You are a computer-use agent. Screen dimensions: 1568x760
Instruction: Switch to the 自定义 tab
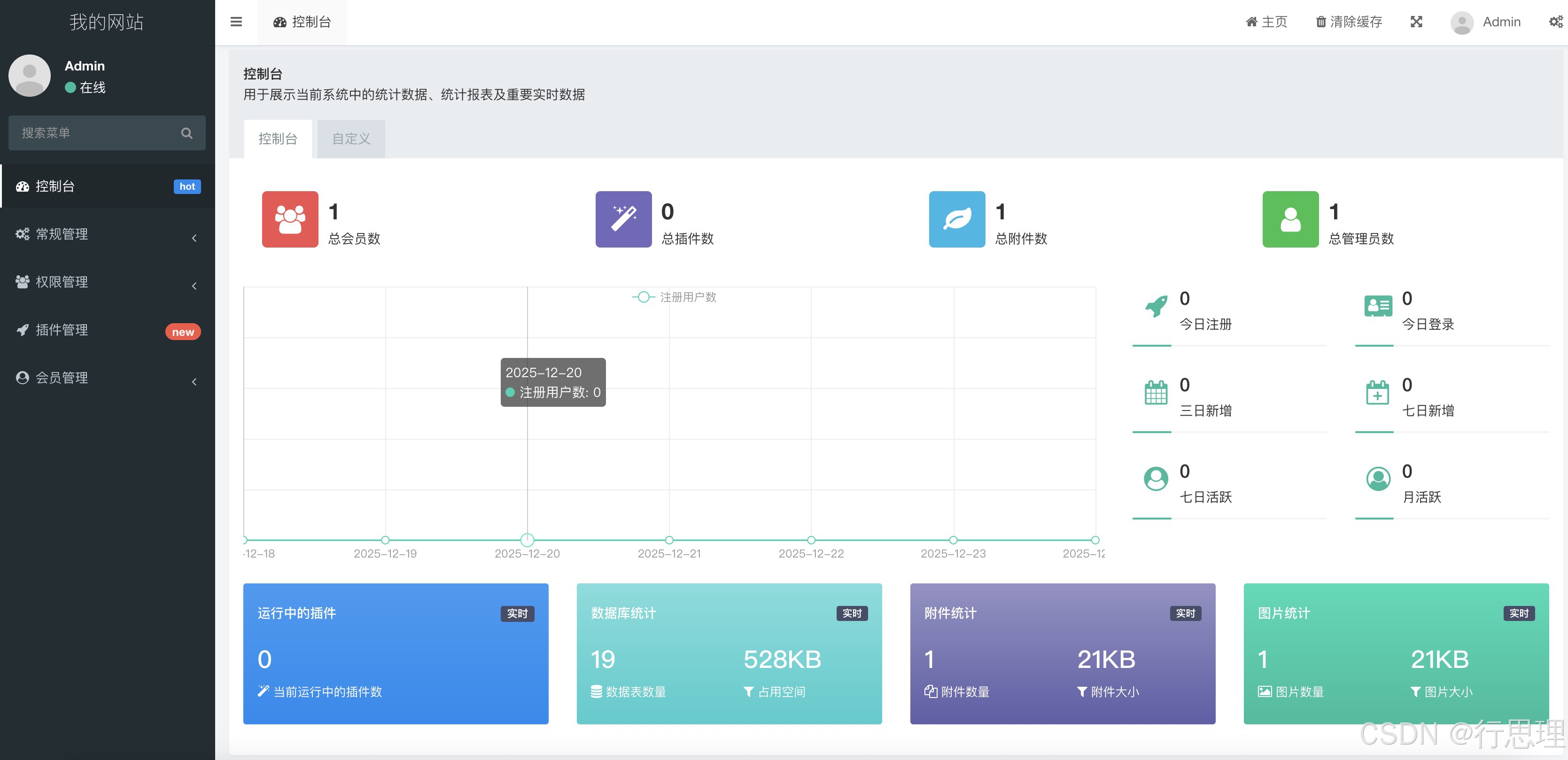pos(350,139)
